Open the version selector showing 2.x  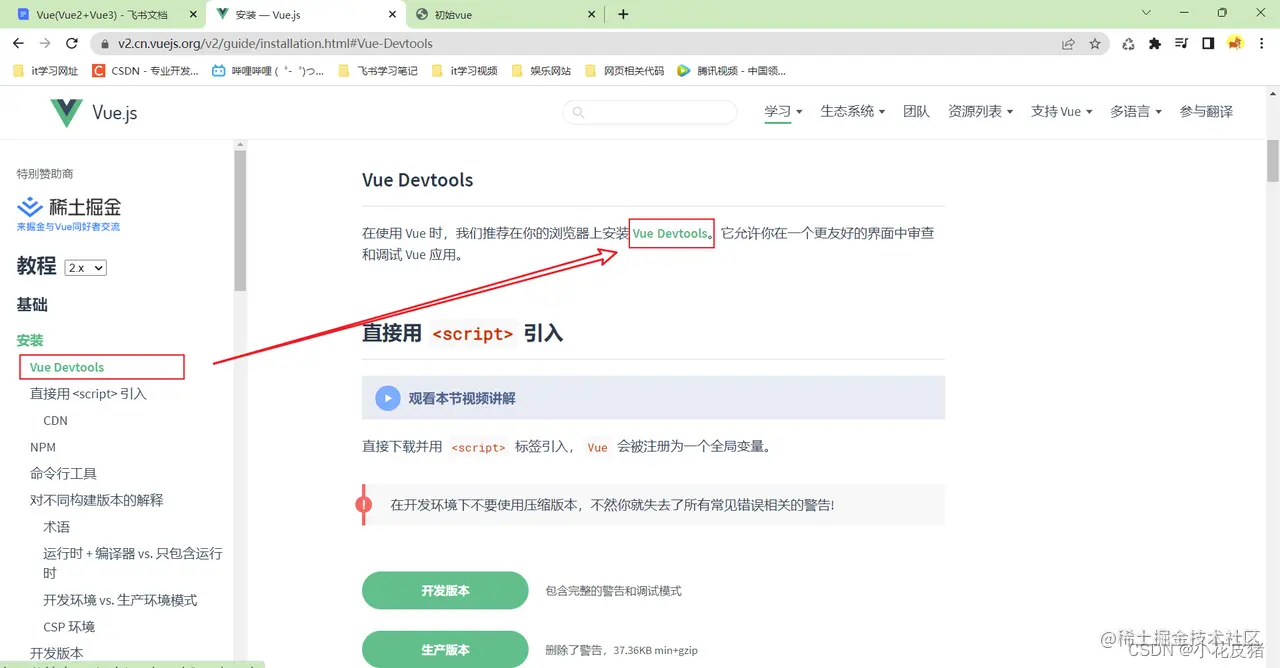click(x=83, y=267)
